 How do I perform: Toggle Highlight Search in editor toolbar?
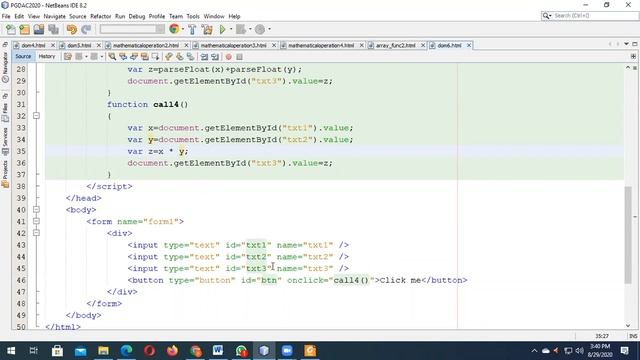coord(144,57)
